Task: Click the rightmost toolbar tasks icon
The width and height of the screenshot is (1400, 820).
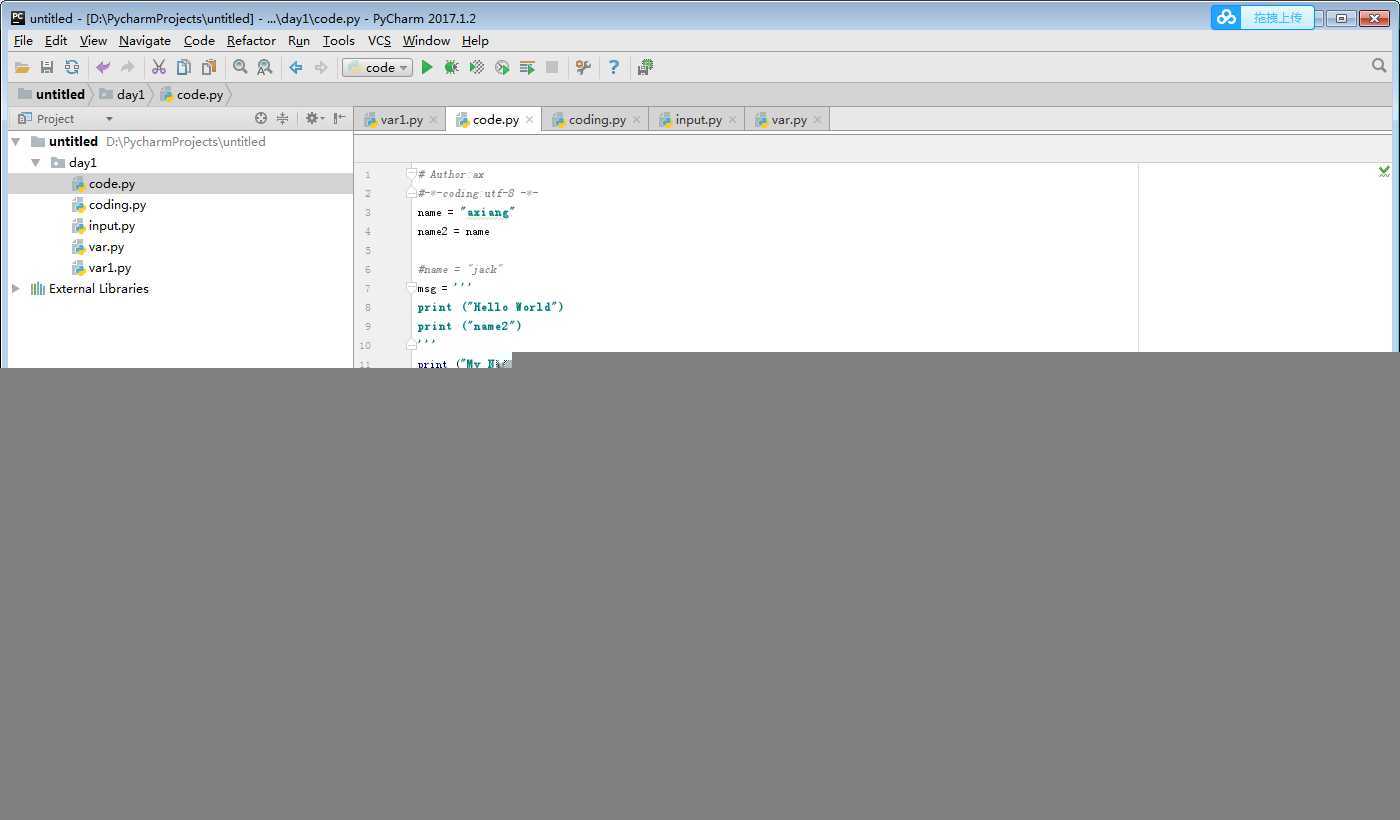Action: coord(645,67)
